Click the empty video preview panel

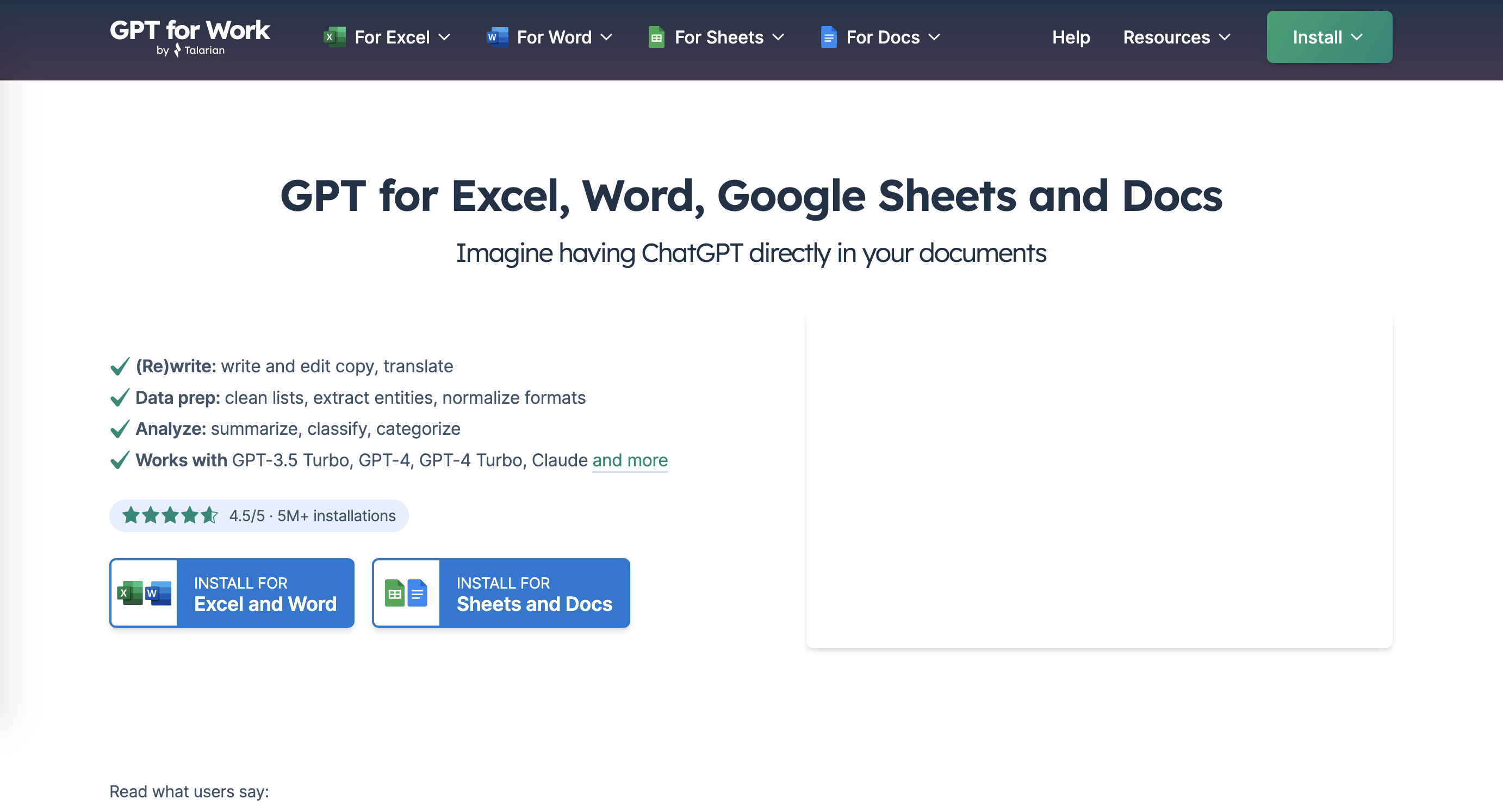[1099, 480]
